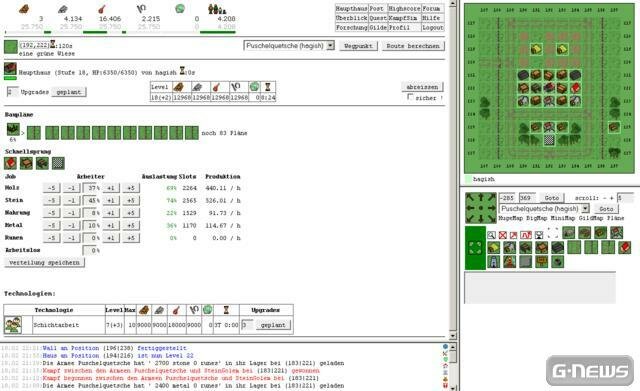This screenshot has width=640, height=391.
Task: Switch to MiniMap view
Action: [563, 218]
